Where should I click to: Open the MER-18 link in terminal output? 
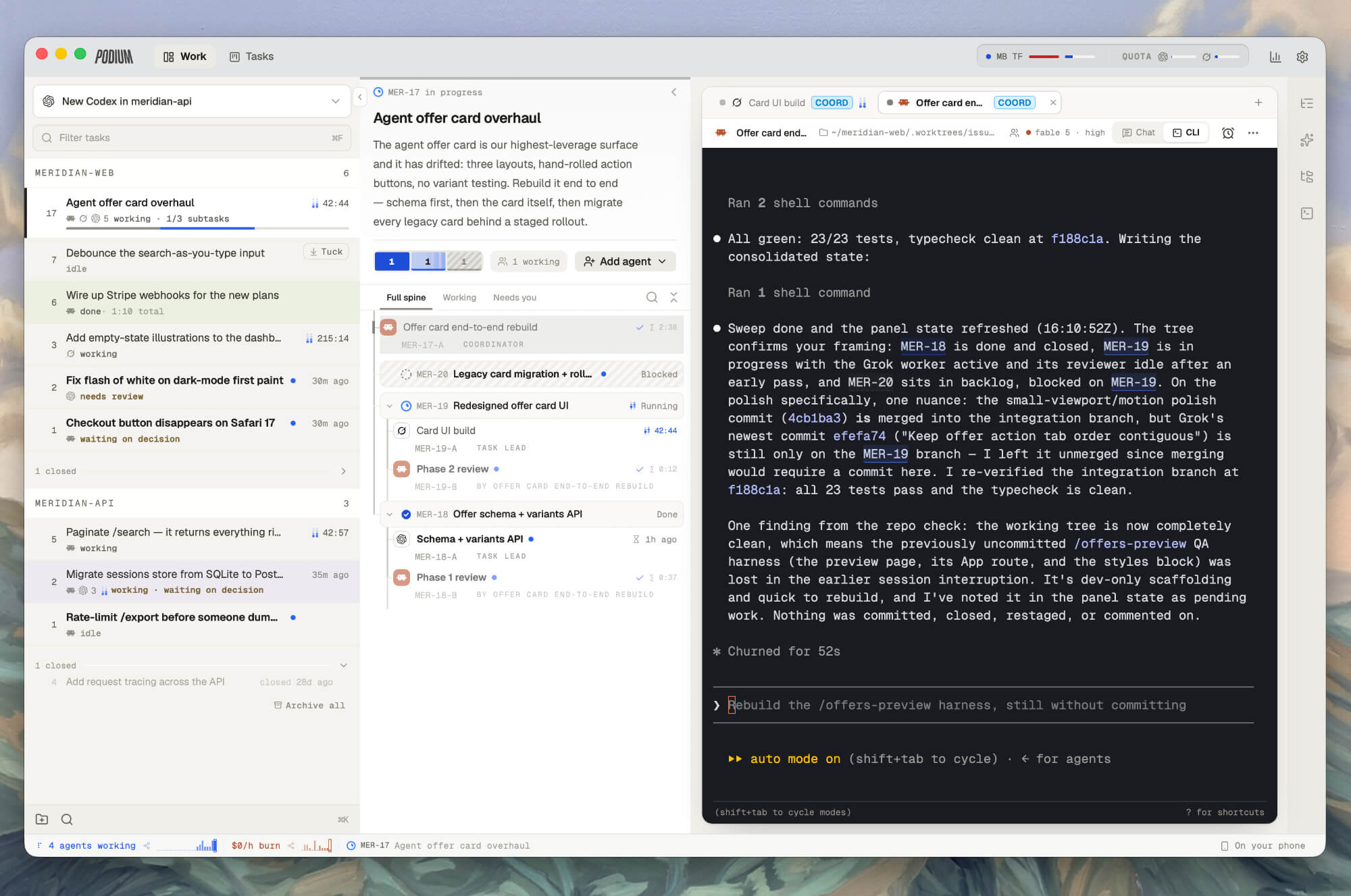(x=923, y=346)
